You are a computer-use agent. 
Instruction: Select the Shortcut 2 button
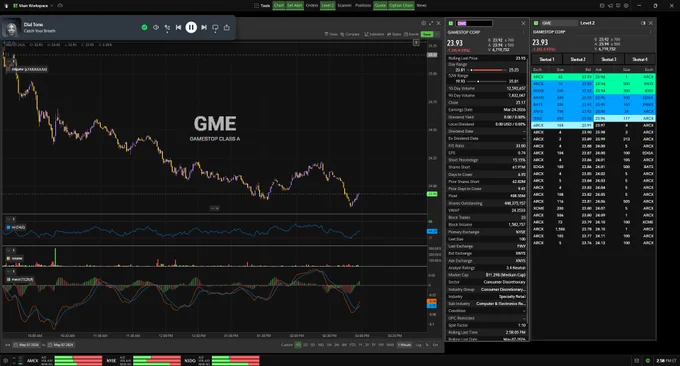578,59
